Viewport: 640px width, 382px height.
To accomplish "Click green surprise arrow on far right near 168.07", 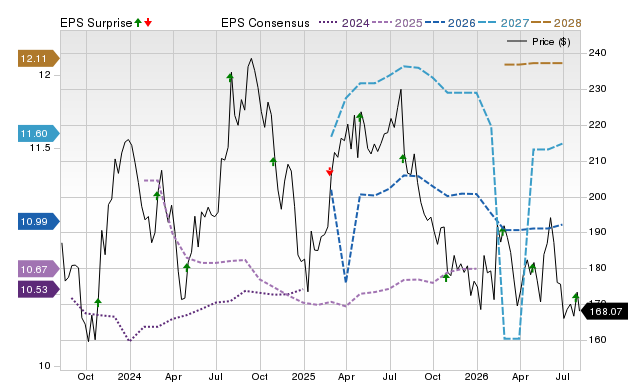I will pyautogui.click(x=576, y=296).
